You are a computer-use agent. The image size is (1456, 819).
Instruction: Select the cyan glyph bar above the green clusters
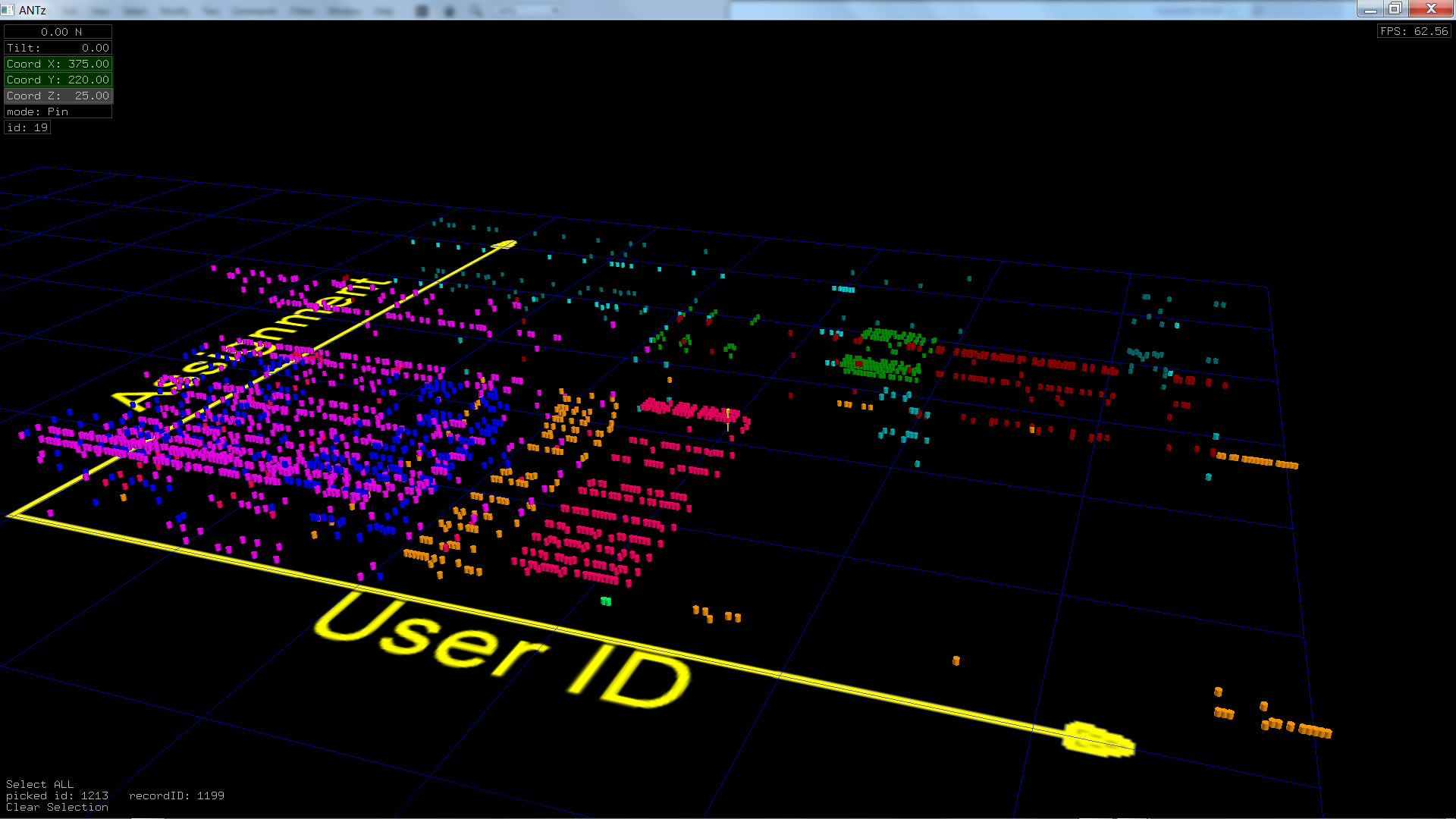[x=843, y=289]
